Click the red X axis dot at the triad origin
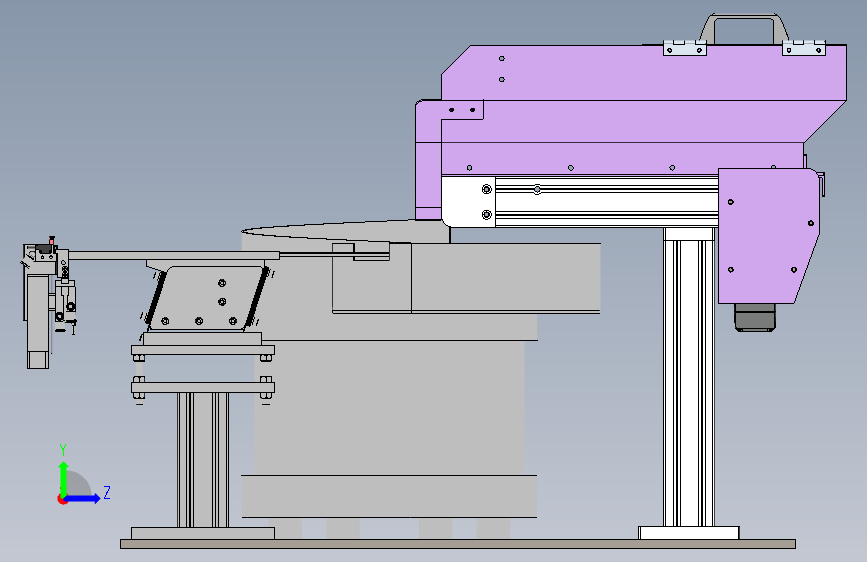Viewport: 867px width, 562px height. coord(61,499)
